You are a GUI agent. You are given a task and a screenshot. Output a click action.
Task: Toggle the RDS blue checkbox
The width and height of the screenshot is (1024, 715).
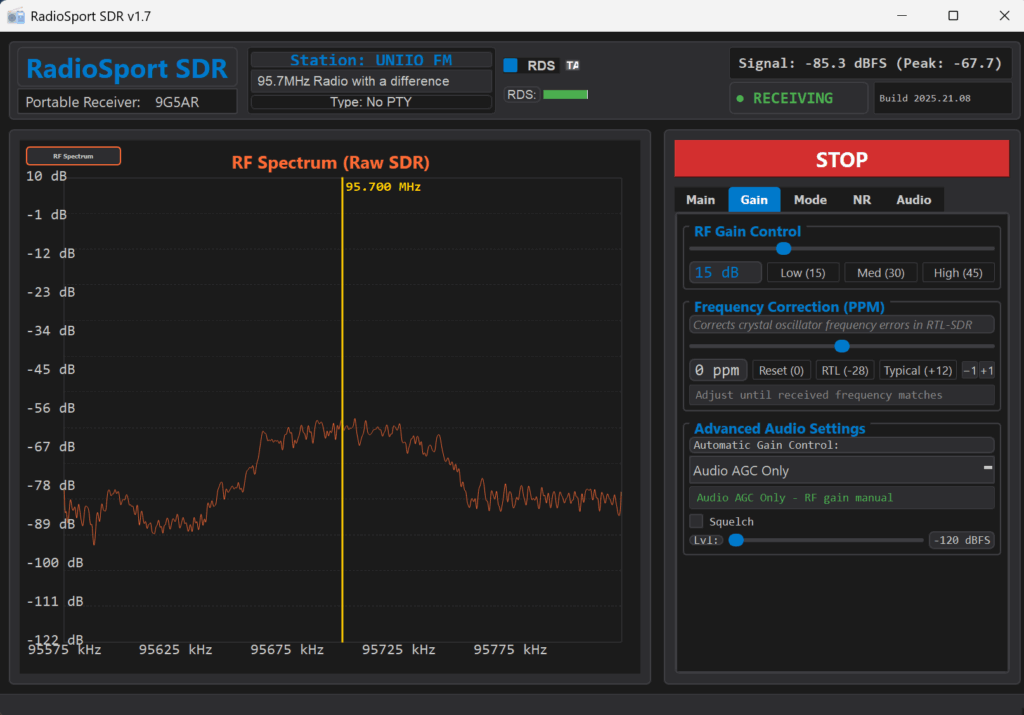(x=511, y=65)
